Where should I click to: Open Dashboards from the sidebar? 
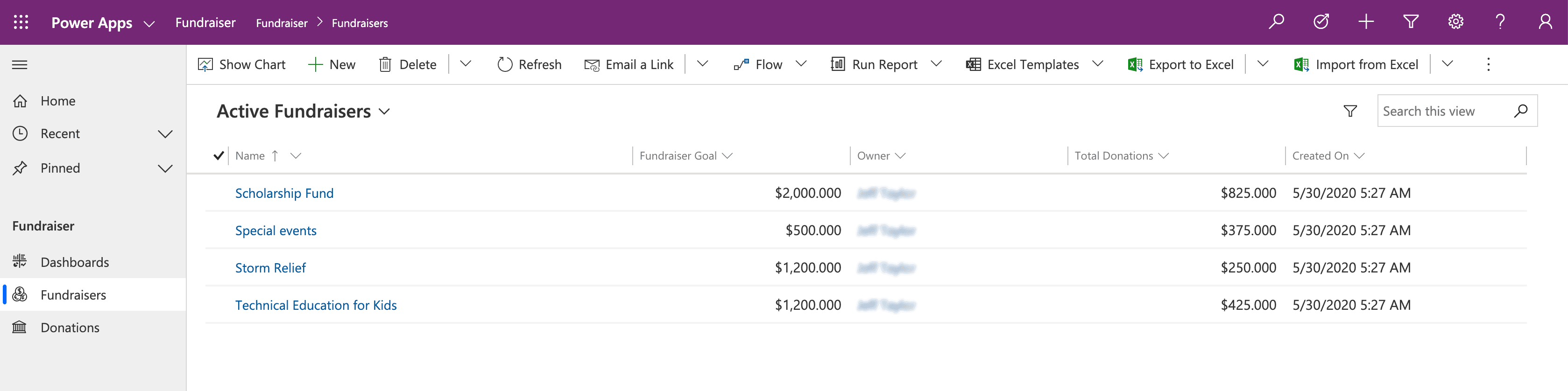point(74,262)
